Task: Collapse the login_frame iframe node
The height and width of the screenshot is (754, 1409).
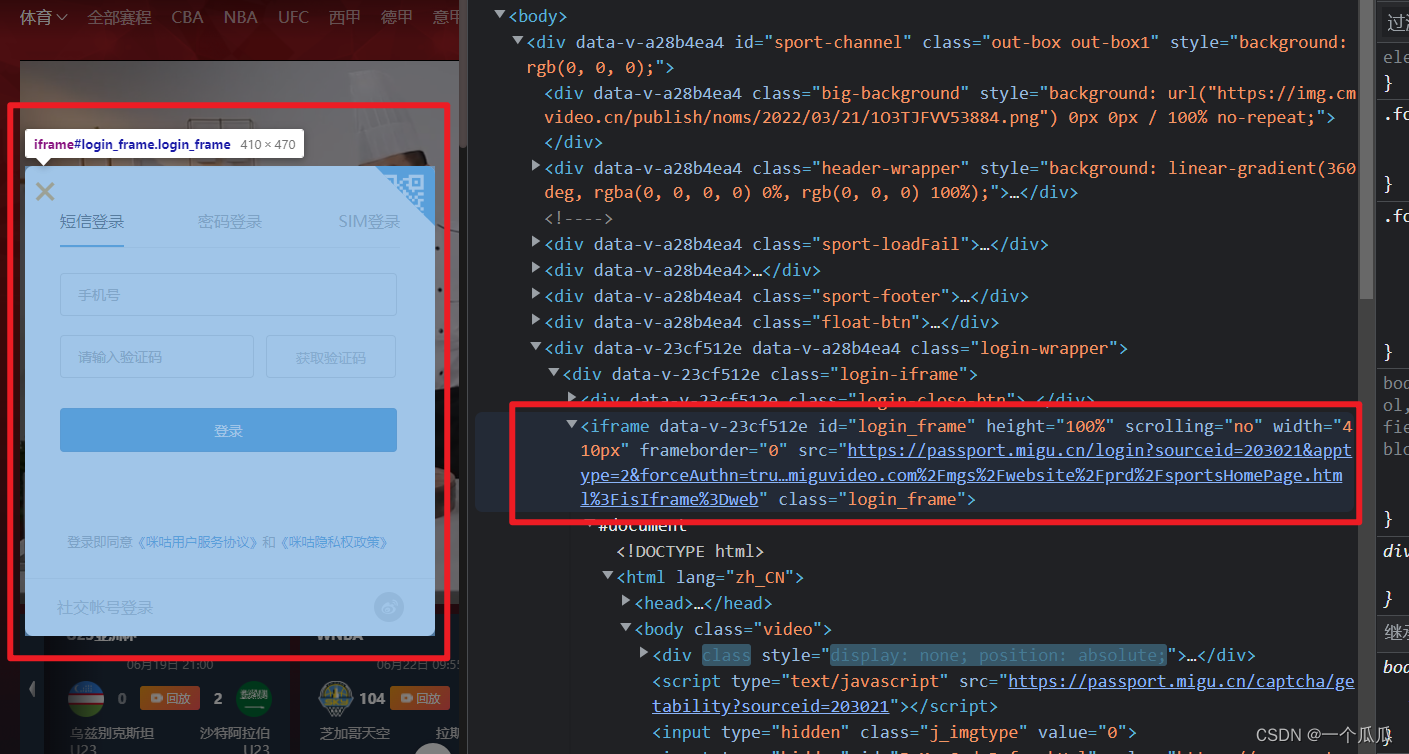Action: pos(572,425)
